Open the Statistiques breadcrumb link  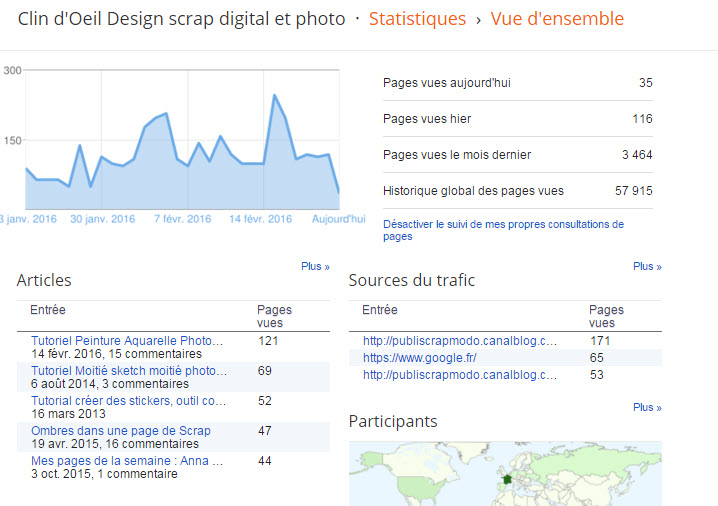pyautogui.click(x=417, y=19)
